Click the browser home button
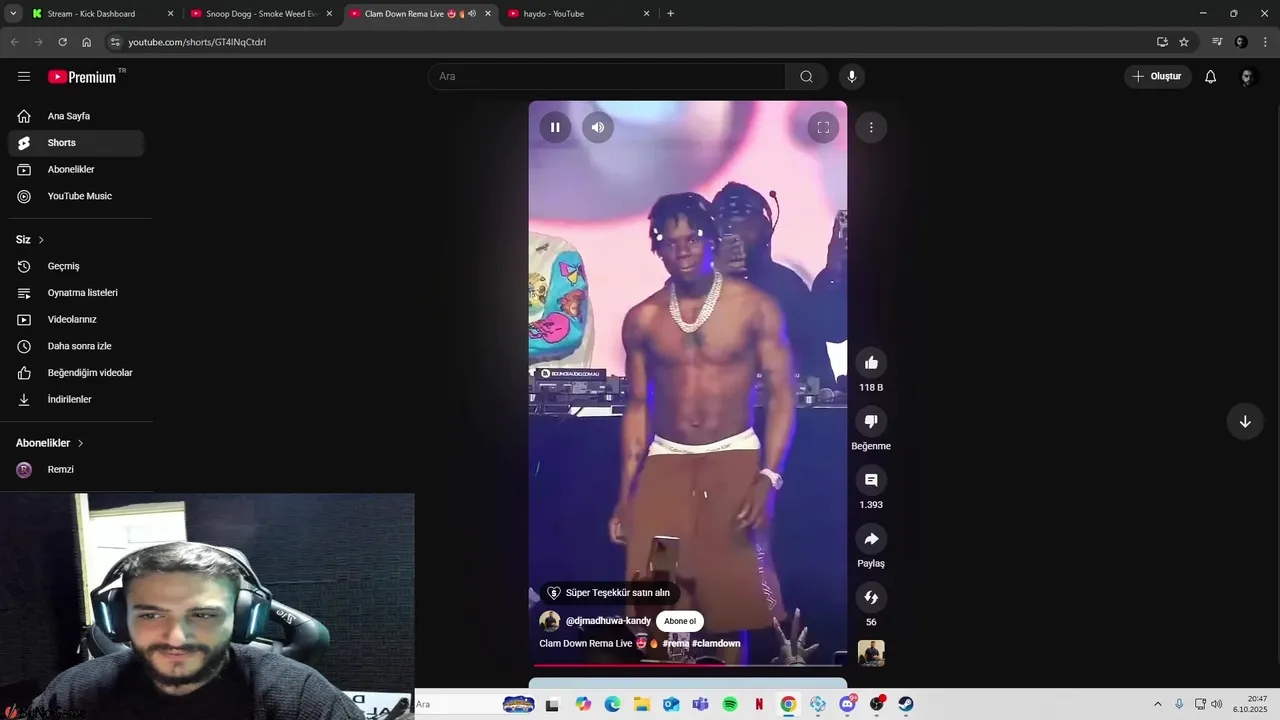 [86, 42]
